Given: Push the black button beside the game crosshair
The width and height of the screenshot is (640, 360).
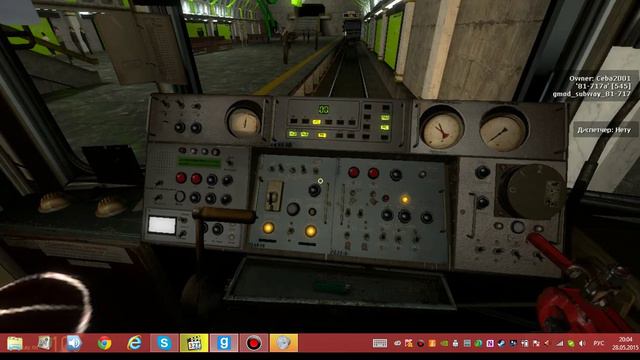Looking at the screenshot, I should pos(314,190).
